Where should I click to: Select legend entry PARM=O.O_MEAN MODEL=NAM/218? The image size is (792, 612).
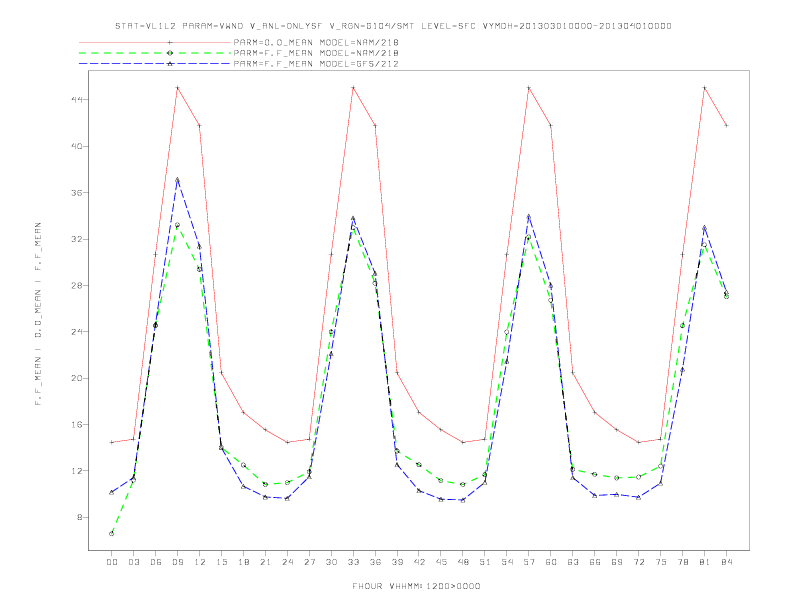[x=316, y=42]
